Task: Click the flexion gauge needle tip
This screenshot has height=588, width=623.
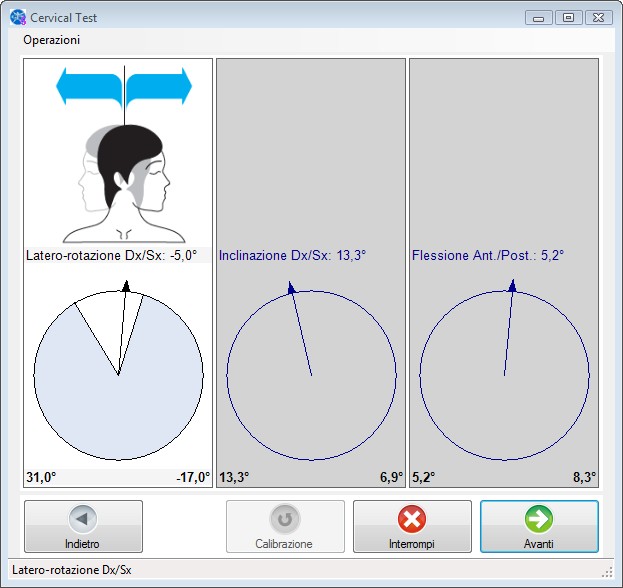Action: click(513, 285)
